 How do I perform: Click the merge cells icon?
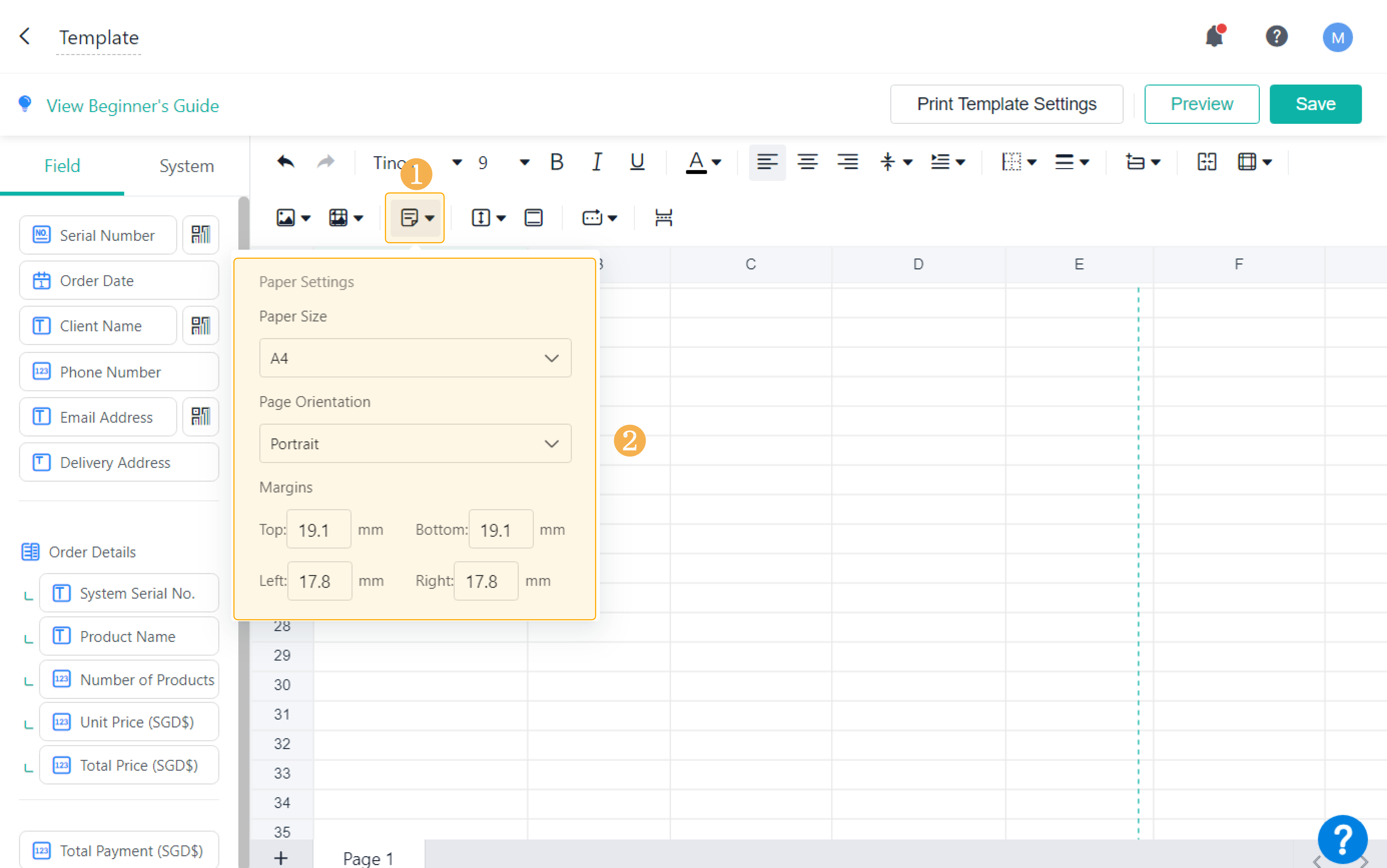(x=1206, y=163)
